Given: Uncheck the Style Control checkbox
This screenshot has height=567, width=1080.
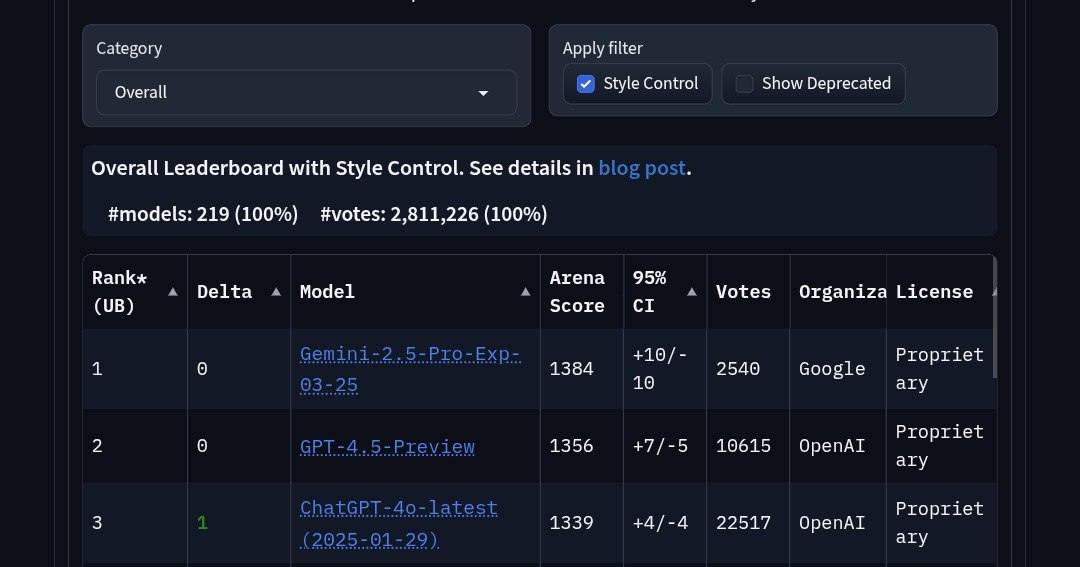Looking at the screenshot, I should coord(585,84).
